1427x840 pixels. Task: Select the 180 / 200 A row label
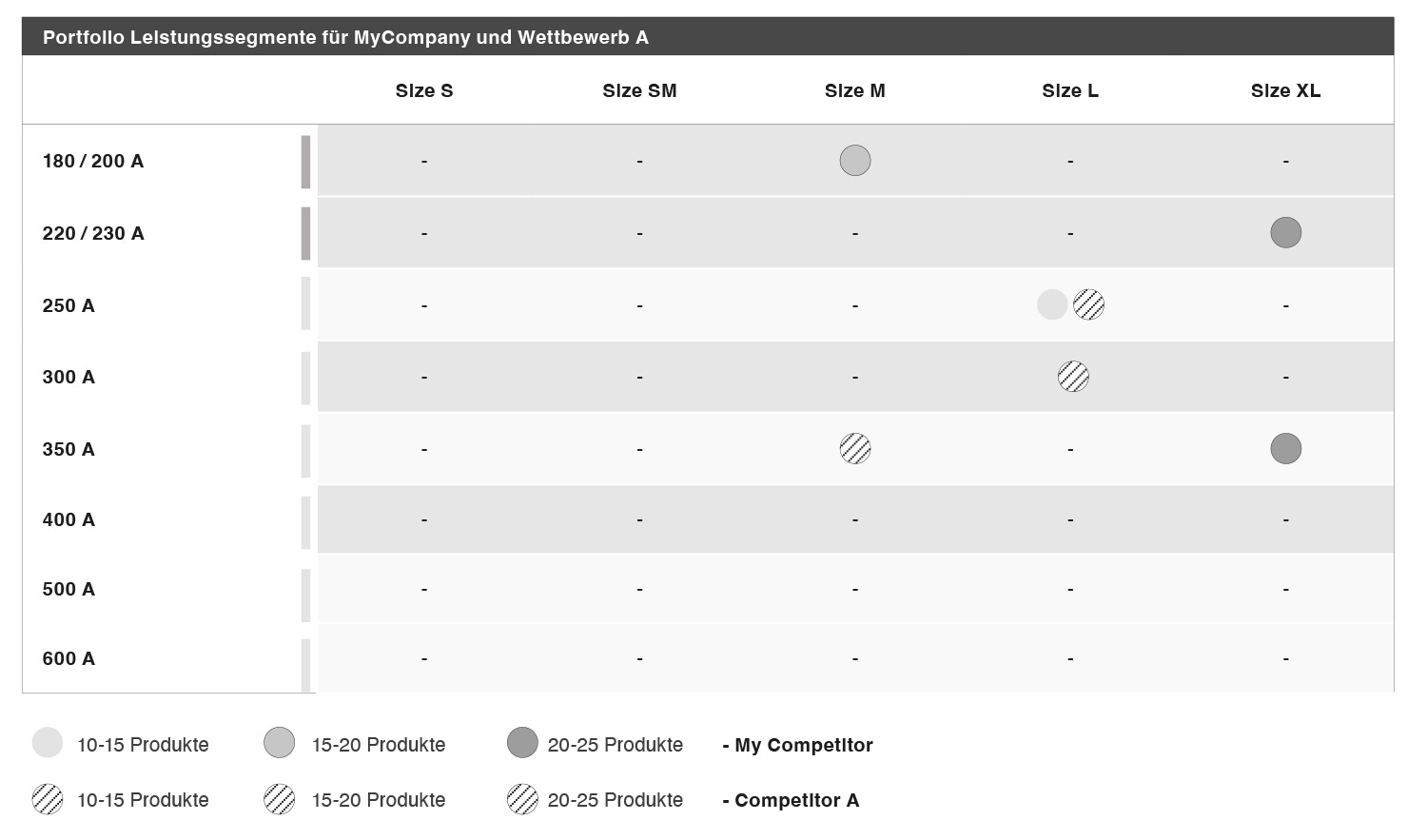click(93, 162)
